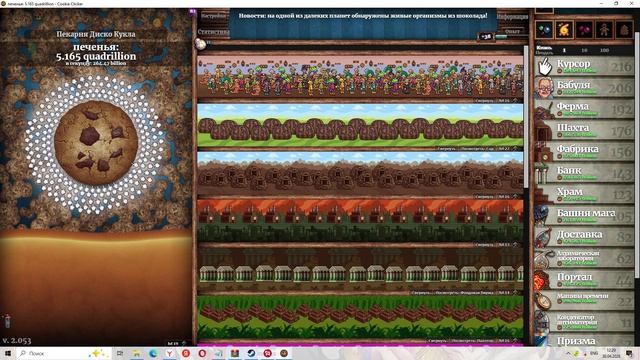Buy the Машина времени building
Viewport: 640px width, 360px height.
tap(584, 300)
